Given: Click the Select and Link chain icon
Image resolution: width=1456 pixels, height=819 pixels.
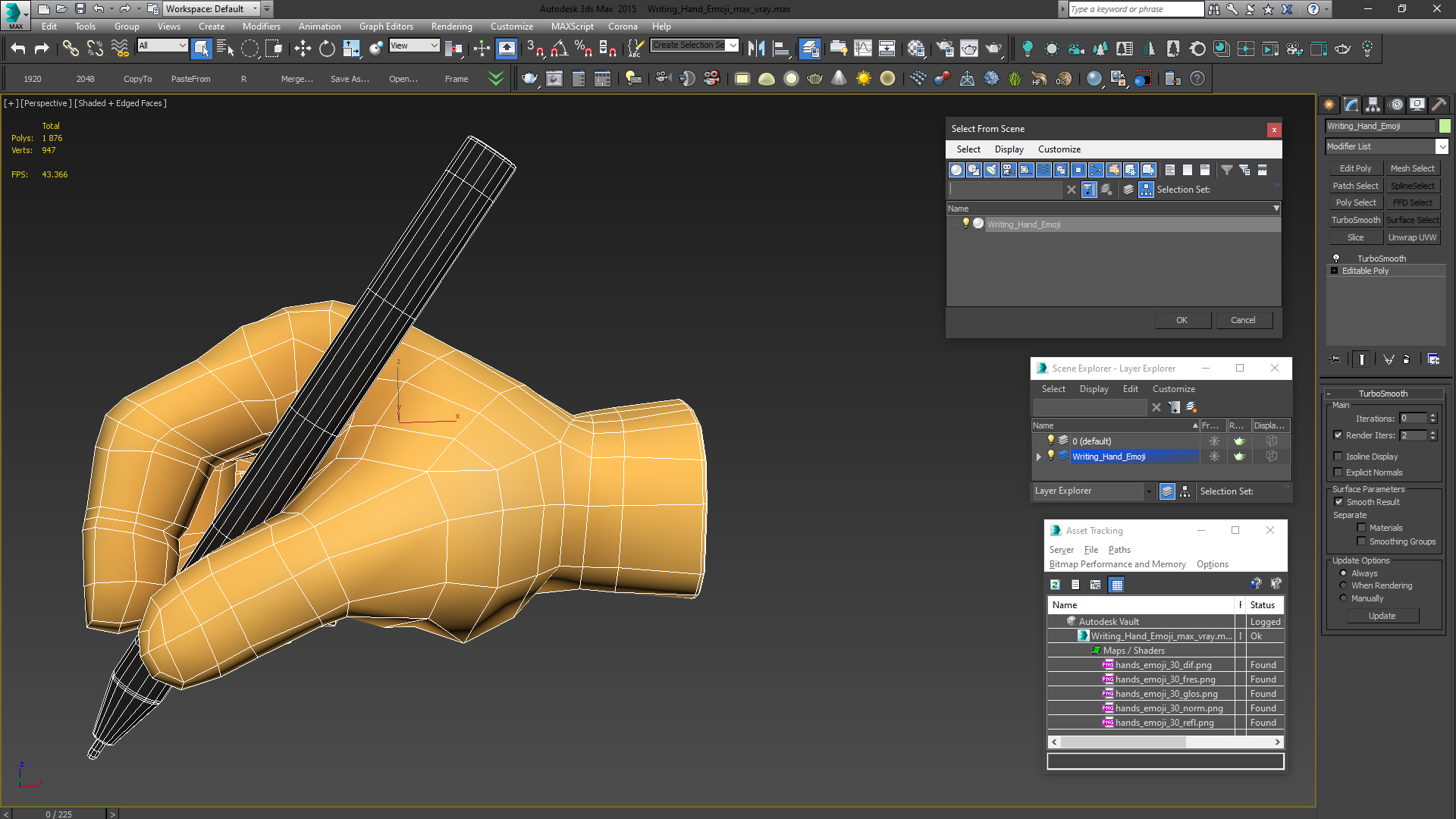Looking at the screenshot, I should pyautogui.click(x=71, y=49).
